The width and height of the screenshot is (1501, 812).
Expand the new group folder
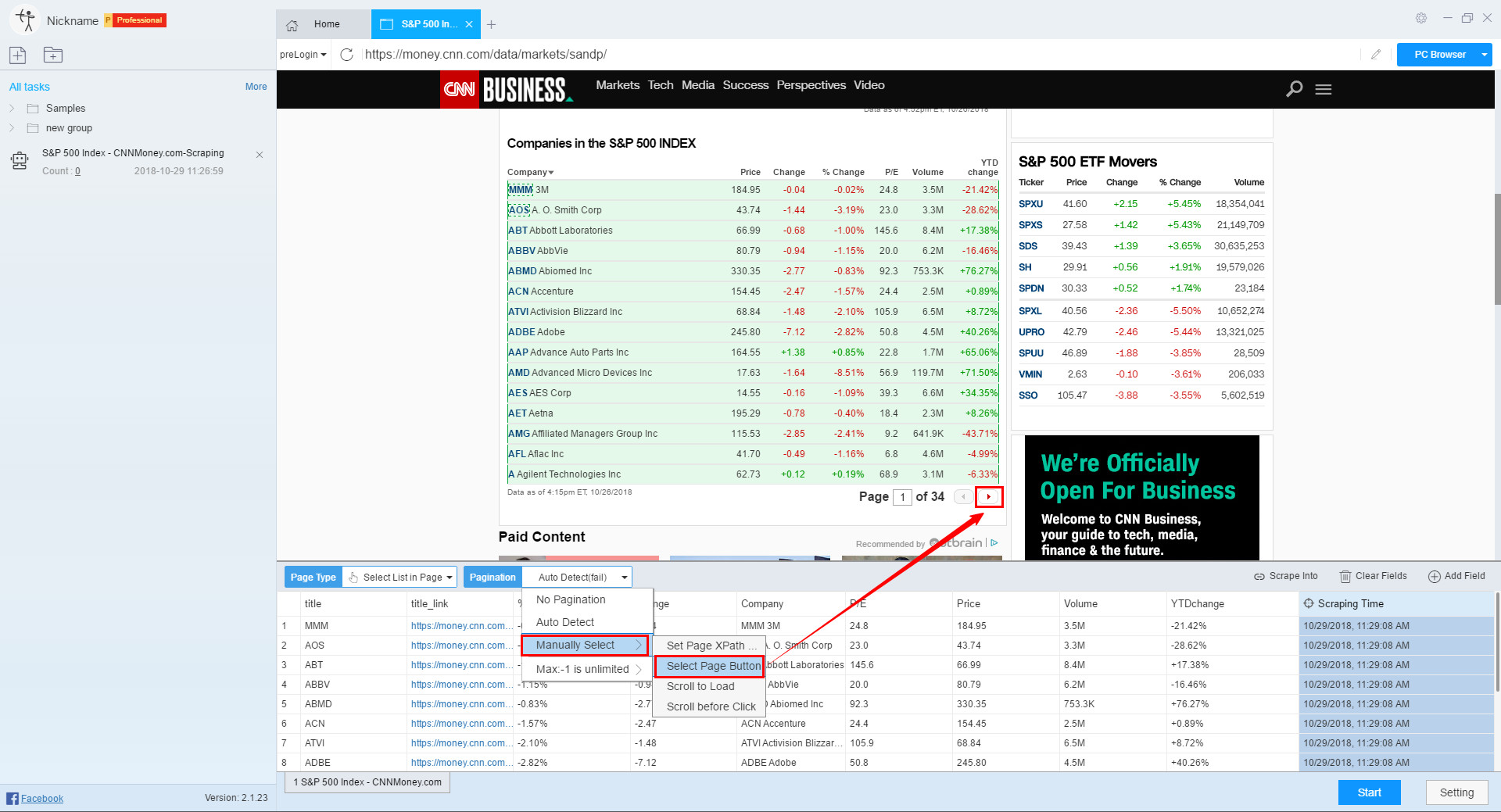coord(12,128)
